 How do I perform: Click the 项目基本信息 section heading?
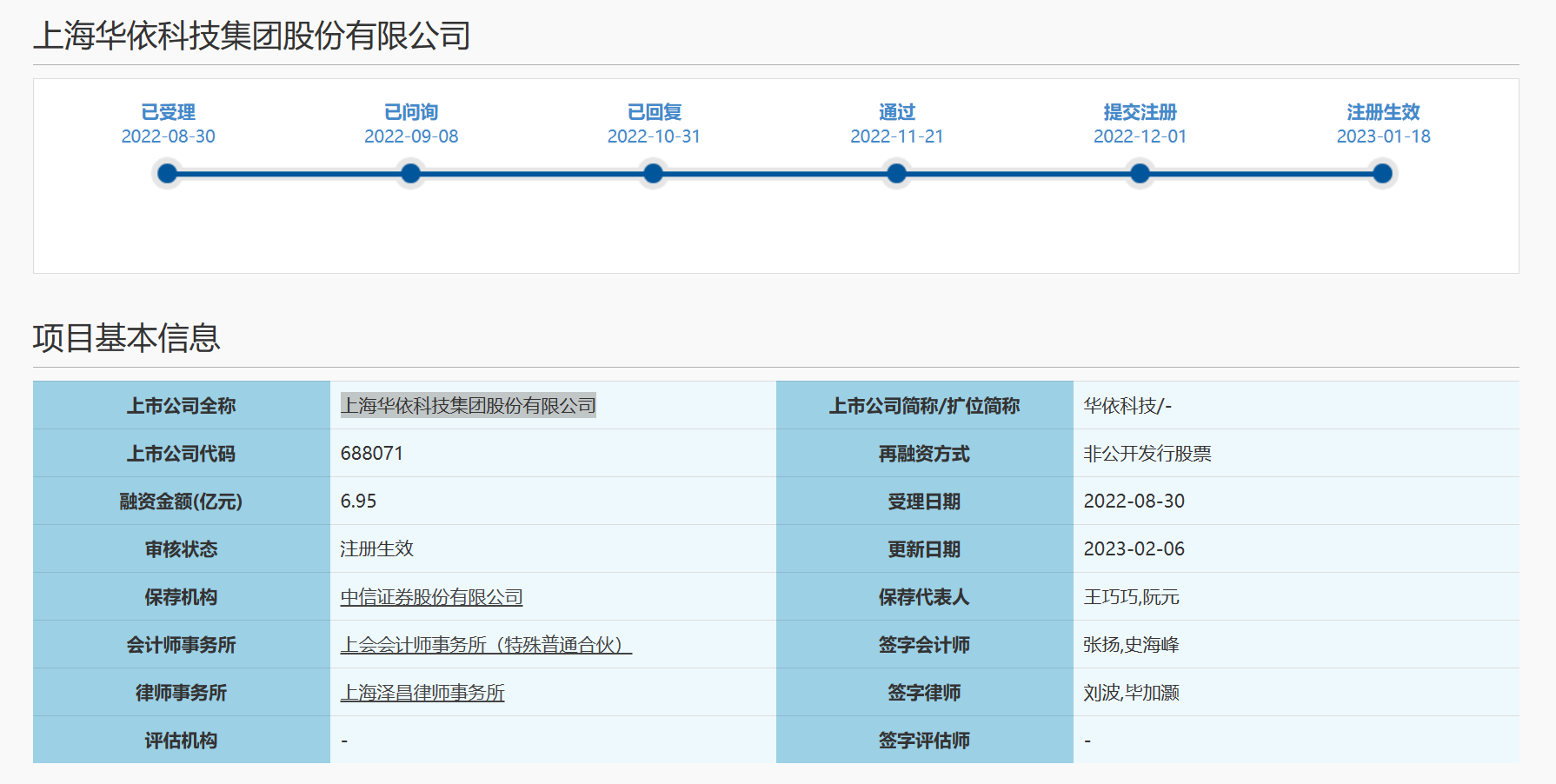tap(127, 338)
